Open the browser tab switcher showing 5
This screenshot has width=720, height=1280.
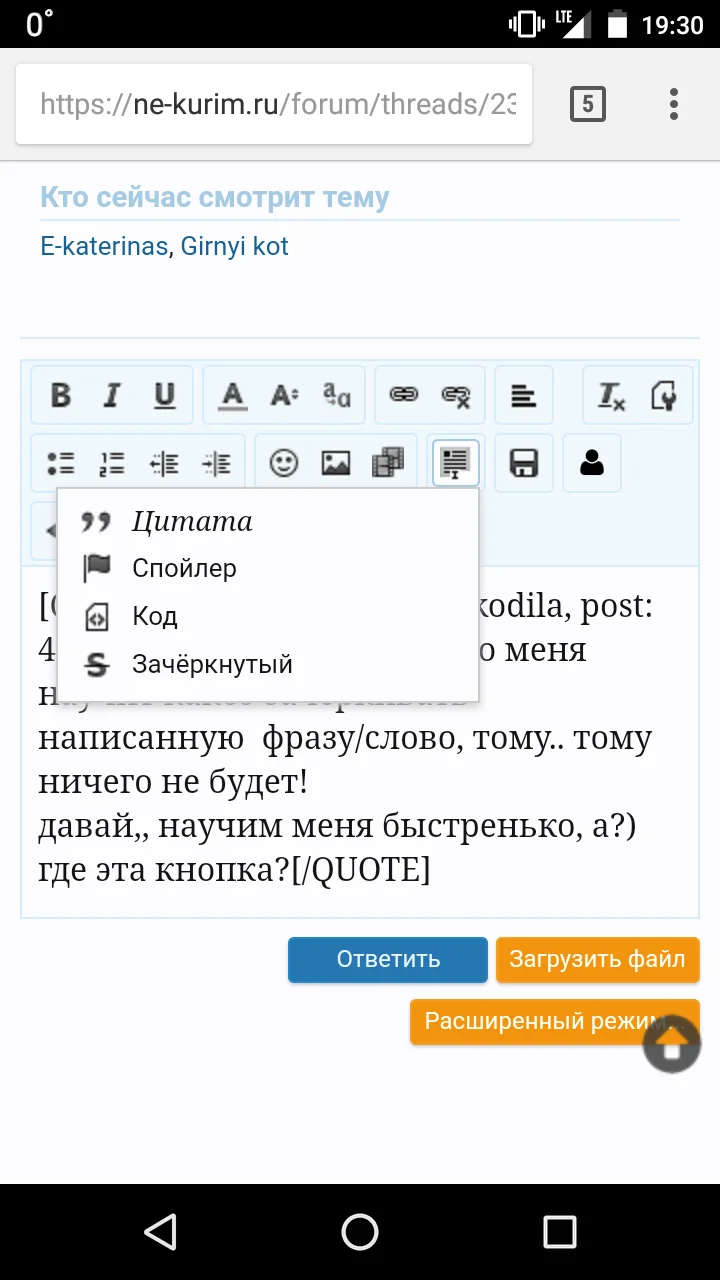(x=588, y=104)
